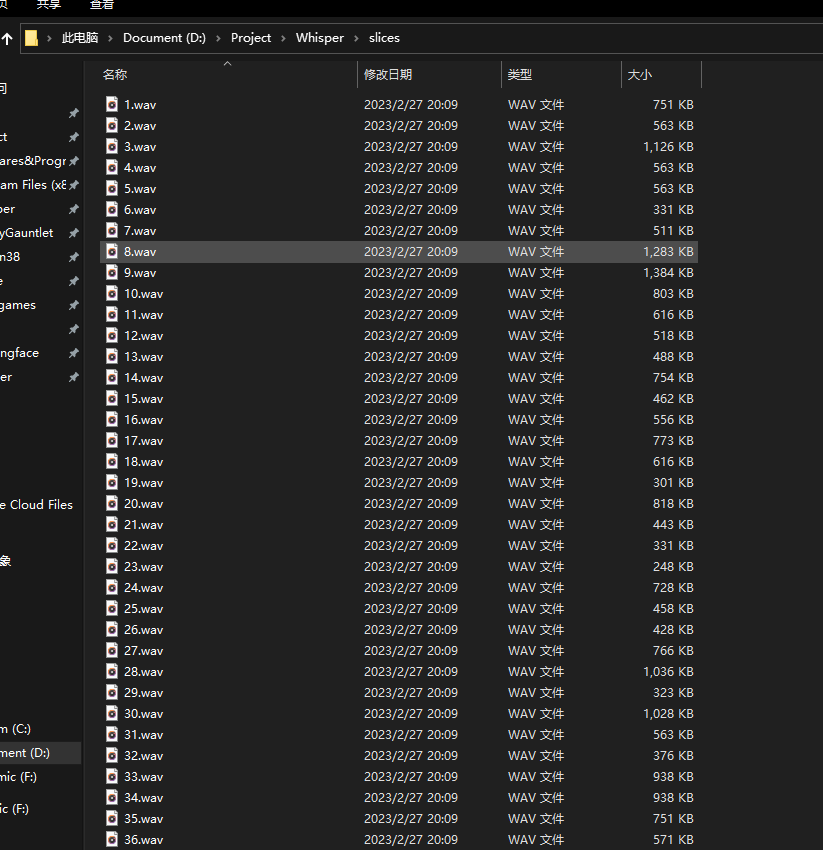
Task: Click the 24.wav file icon
Action: tap(112, 588)
